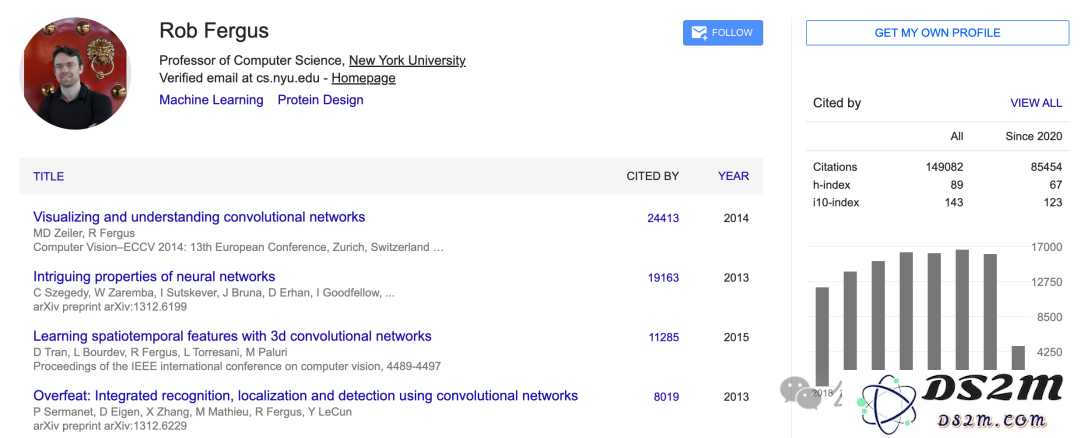Select the Protein Design interest tag
The height and width of the screenshot is (438, 1080).
pos(320,100)
